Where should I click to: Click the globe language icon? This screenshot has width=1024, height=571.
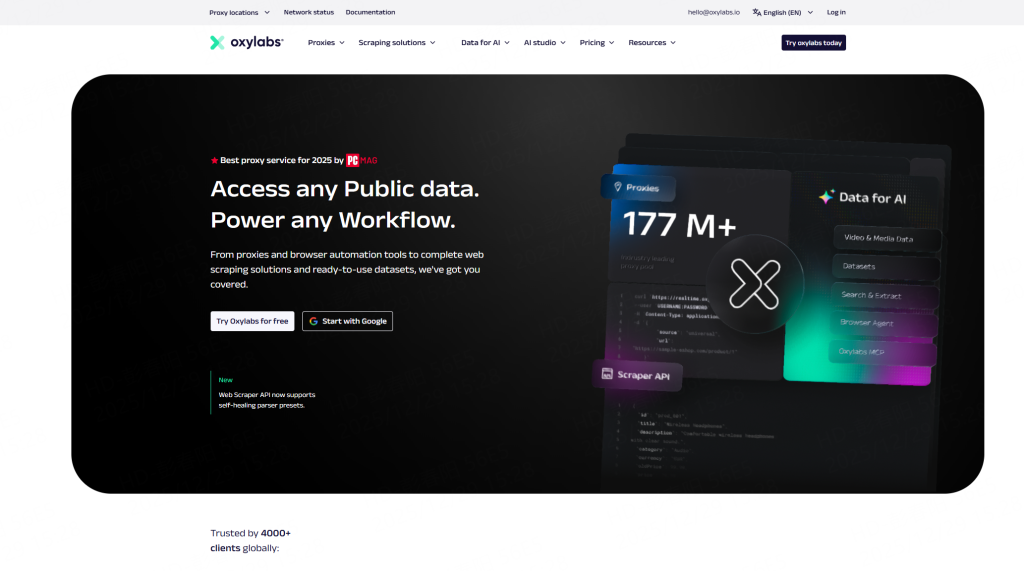tap(756, 13)
